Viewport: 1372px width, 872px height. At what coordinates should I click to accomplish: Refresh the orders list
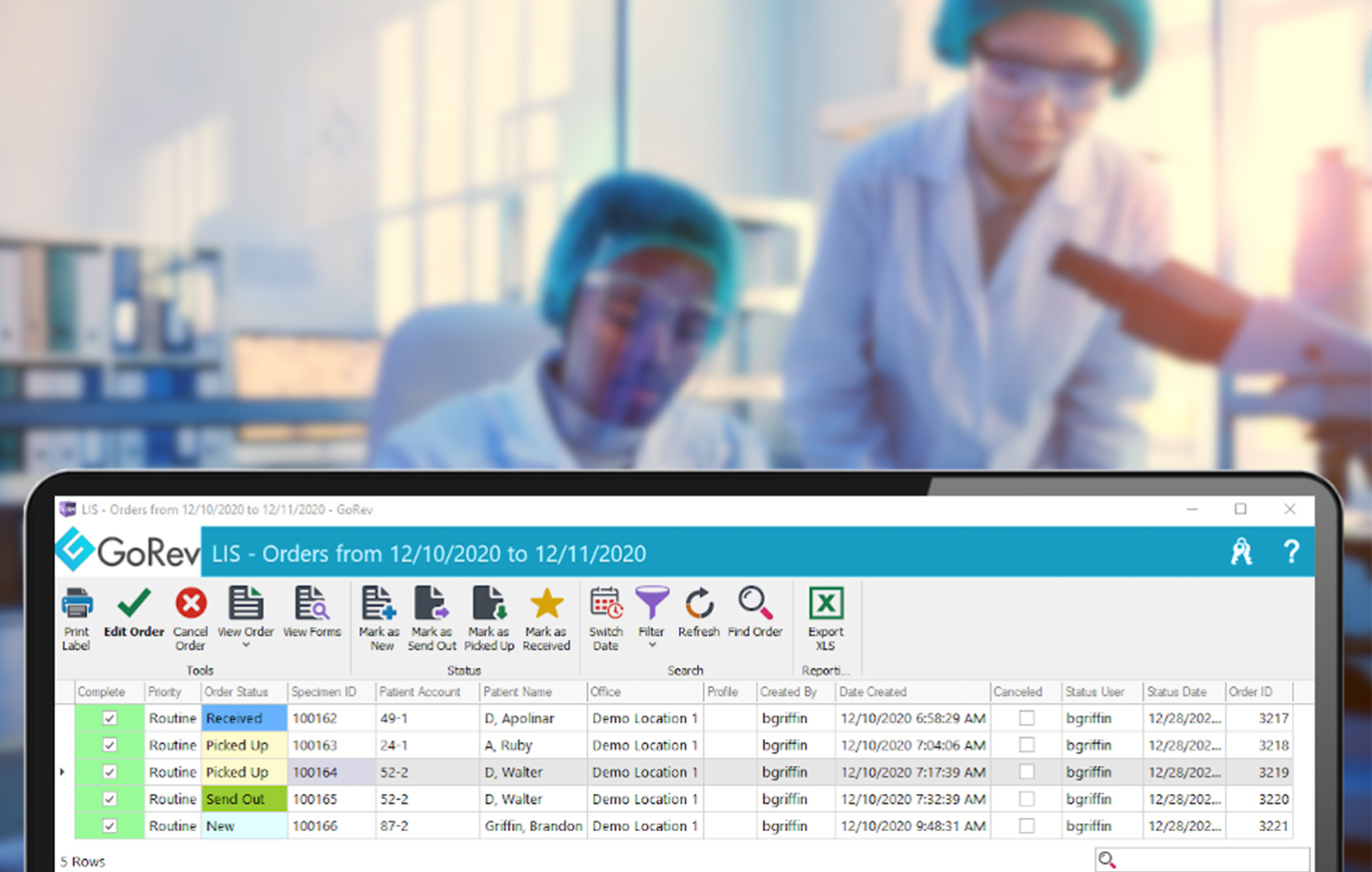699,605
